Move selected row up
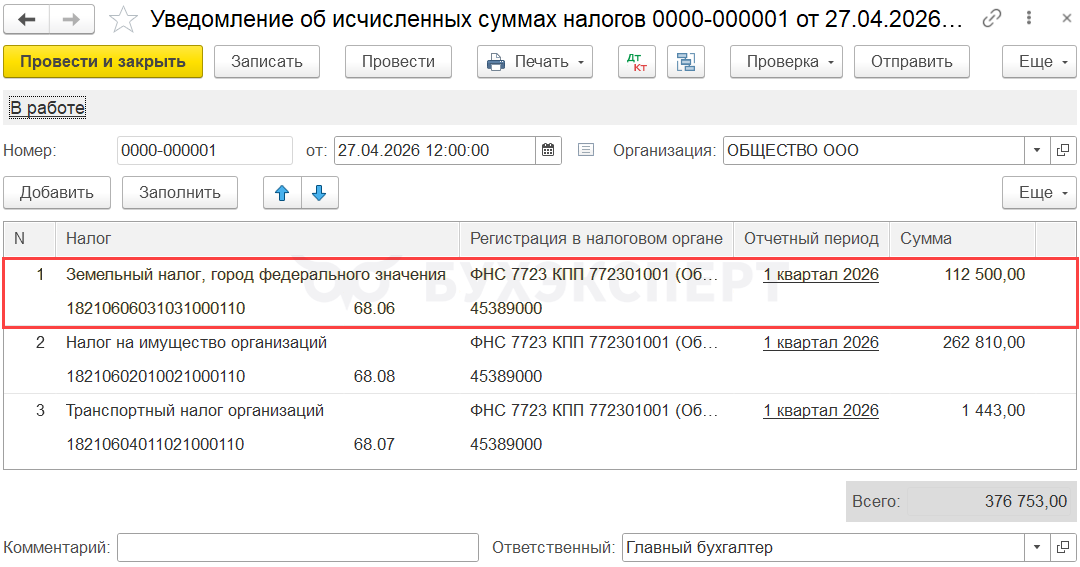The image size is (1080, 567). click(282, 193)
